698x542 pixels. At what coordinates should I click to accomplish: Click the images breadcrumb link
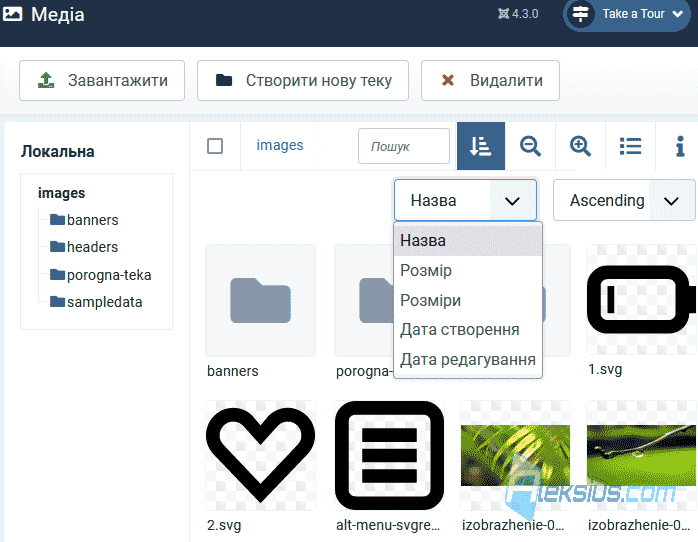coord(280,145)
